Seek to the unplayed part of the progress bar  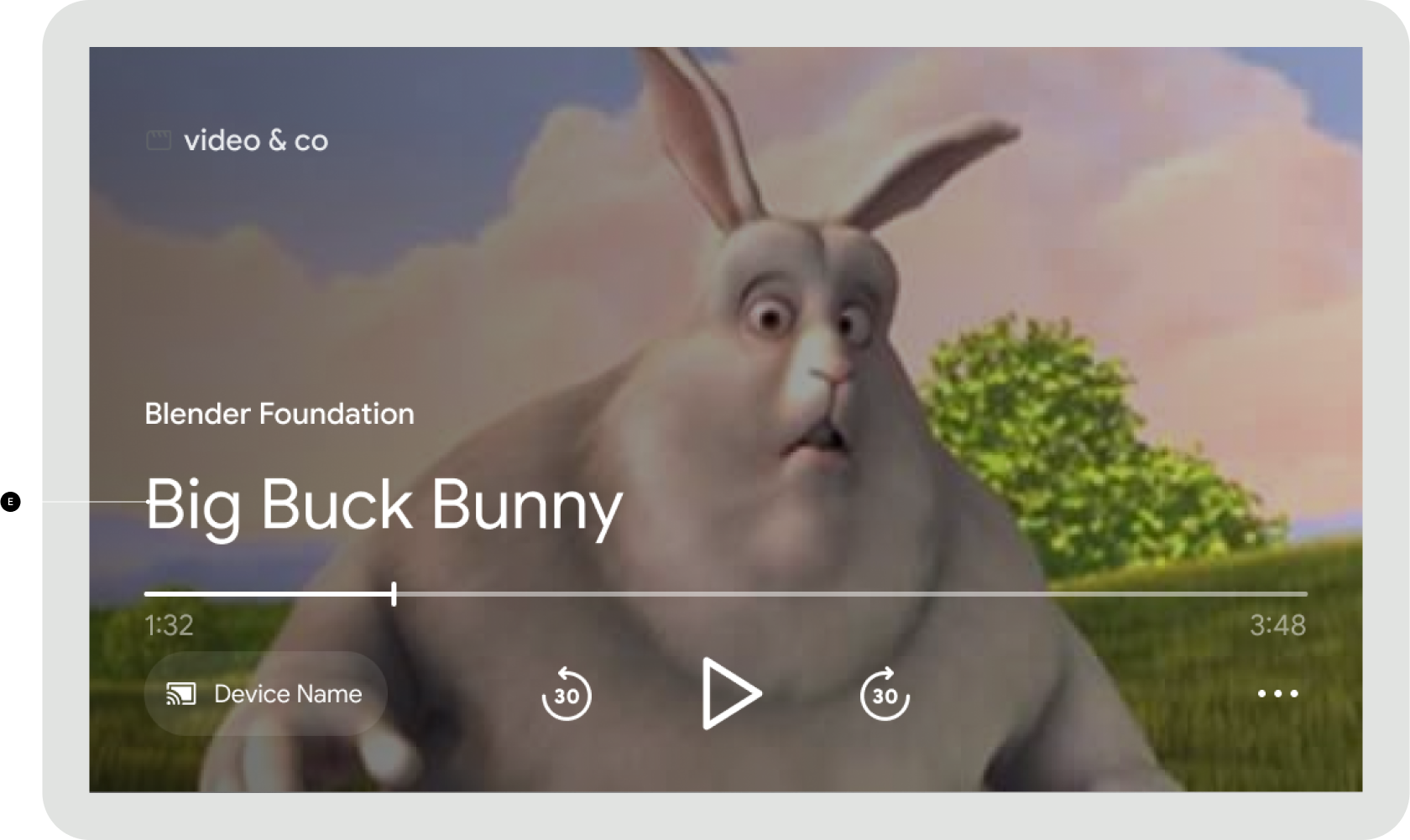pyautogui.click(x=852, y=593)
